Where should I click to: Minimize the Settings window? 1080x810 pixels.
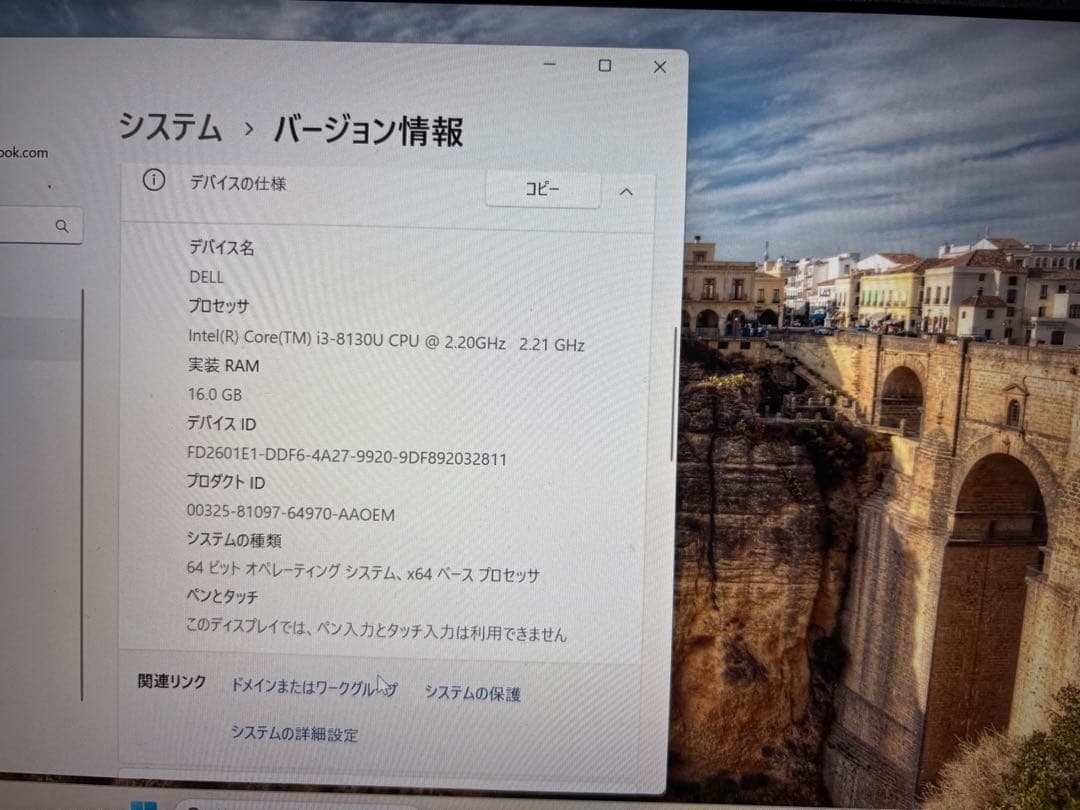pyautogui.click(x=549, y=66)
